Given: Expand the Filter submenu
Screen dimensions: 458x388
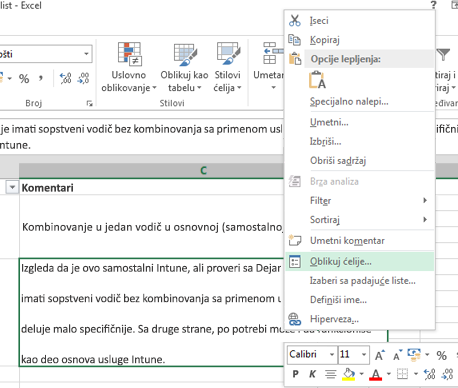Looking at the screenshot, I should click(425, 200).
